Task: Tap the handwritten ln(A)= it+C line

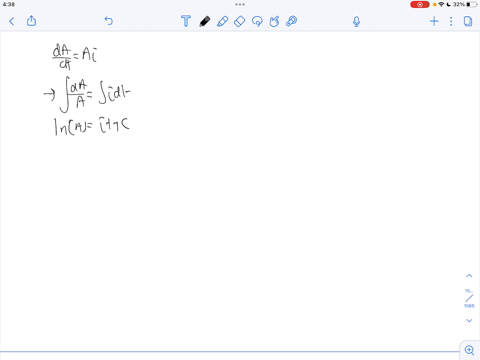Action: 92,127
